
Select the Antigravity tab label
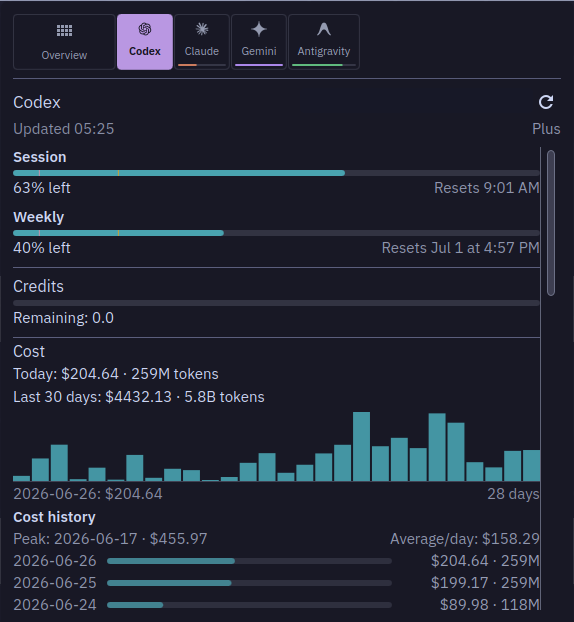(324, 51)
